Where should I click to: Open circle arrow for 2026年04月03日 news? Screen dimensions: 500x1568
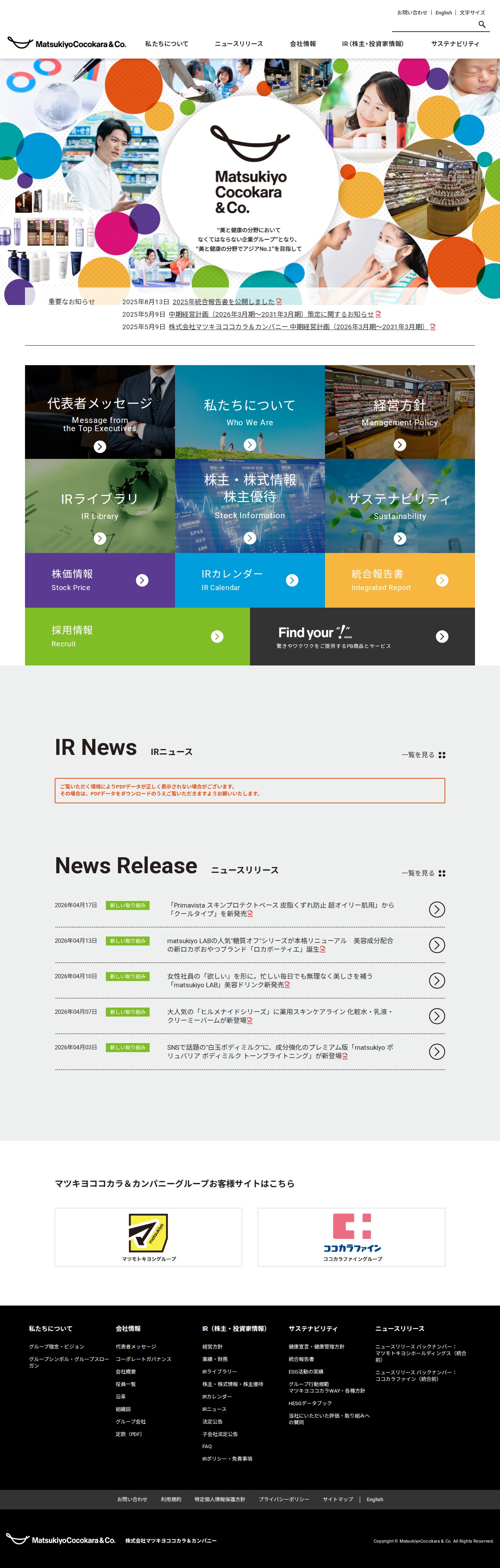[x=437, y=1052]
